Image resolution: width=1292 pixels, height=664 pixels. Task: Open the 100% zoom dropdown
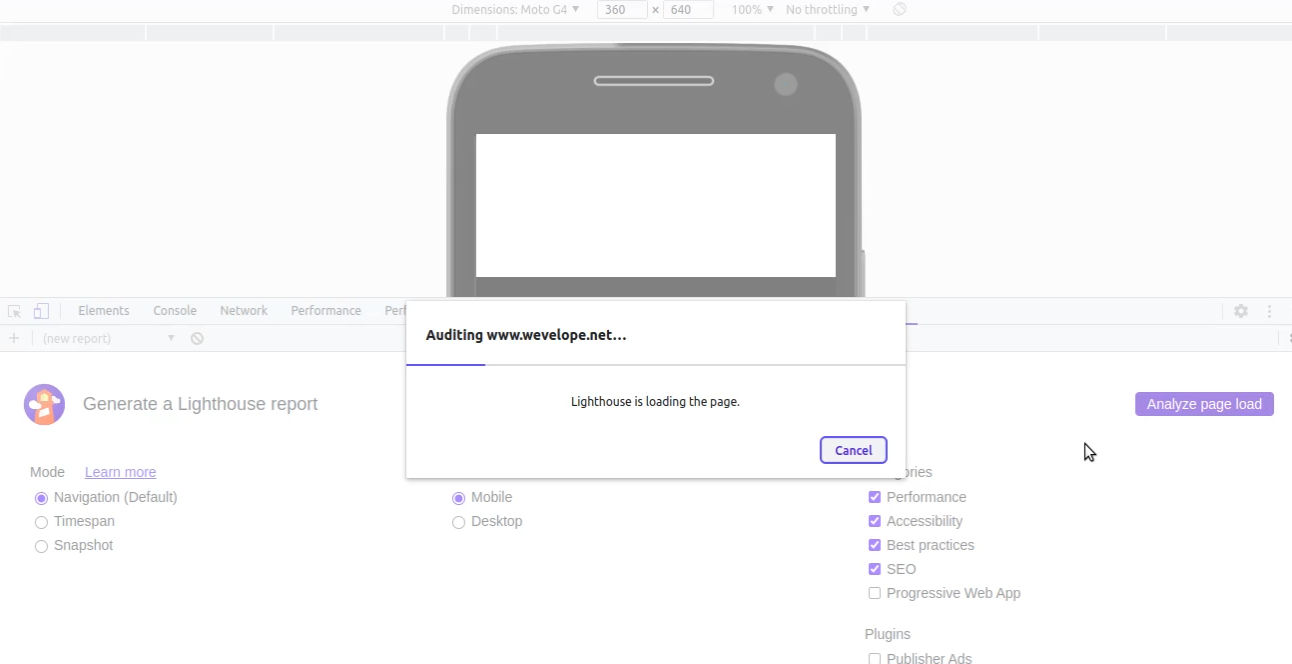click(752, 9)
